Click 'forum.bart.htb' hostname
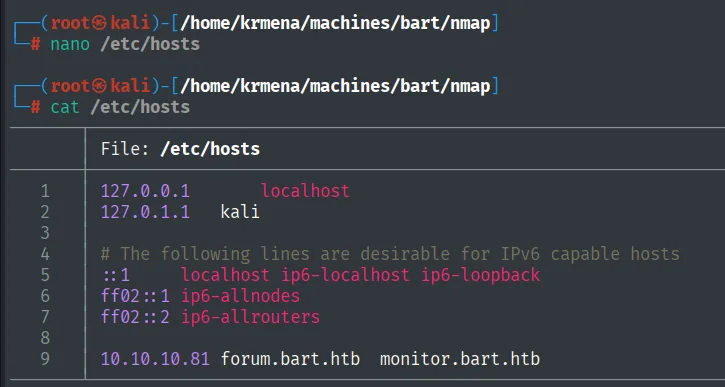Viewport: 725px width, 387px height. (290, 359)
